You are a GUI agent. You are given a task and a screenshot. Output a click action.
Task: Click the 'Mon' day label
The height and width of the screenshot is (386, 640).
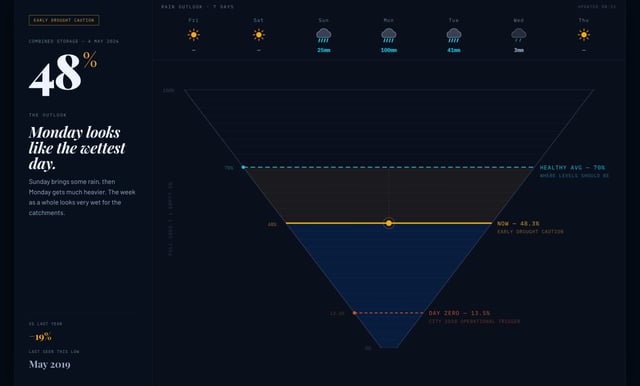tap(389, 20)
